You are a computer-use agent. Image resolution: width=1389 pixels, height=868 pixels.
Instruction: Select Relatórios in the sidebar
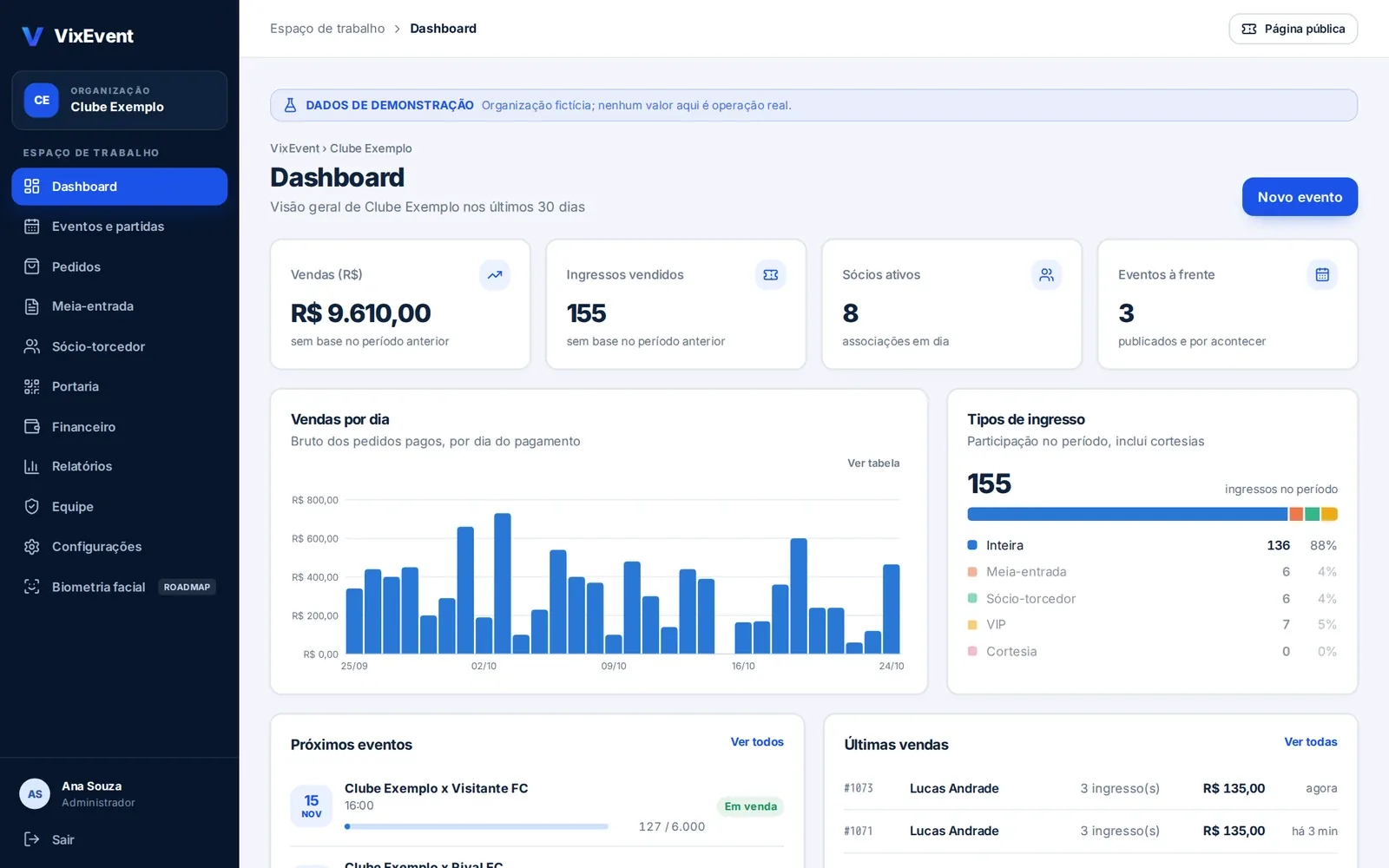[120, 466]
